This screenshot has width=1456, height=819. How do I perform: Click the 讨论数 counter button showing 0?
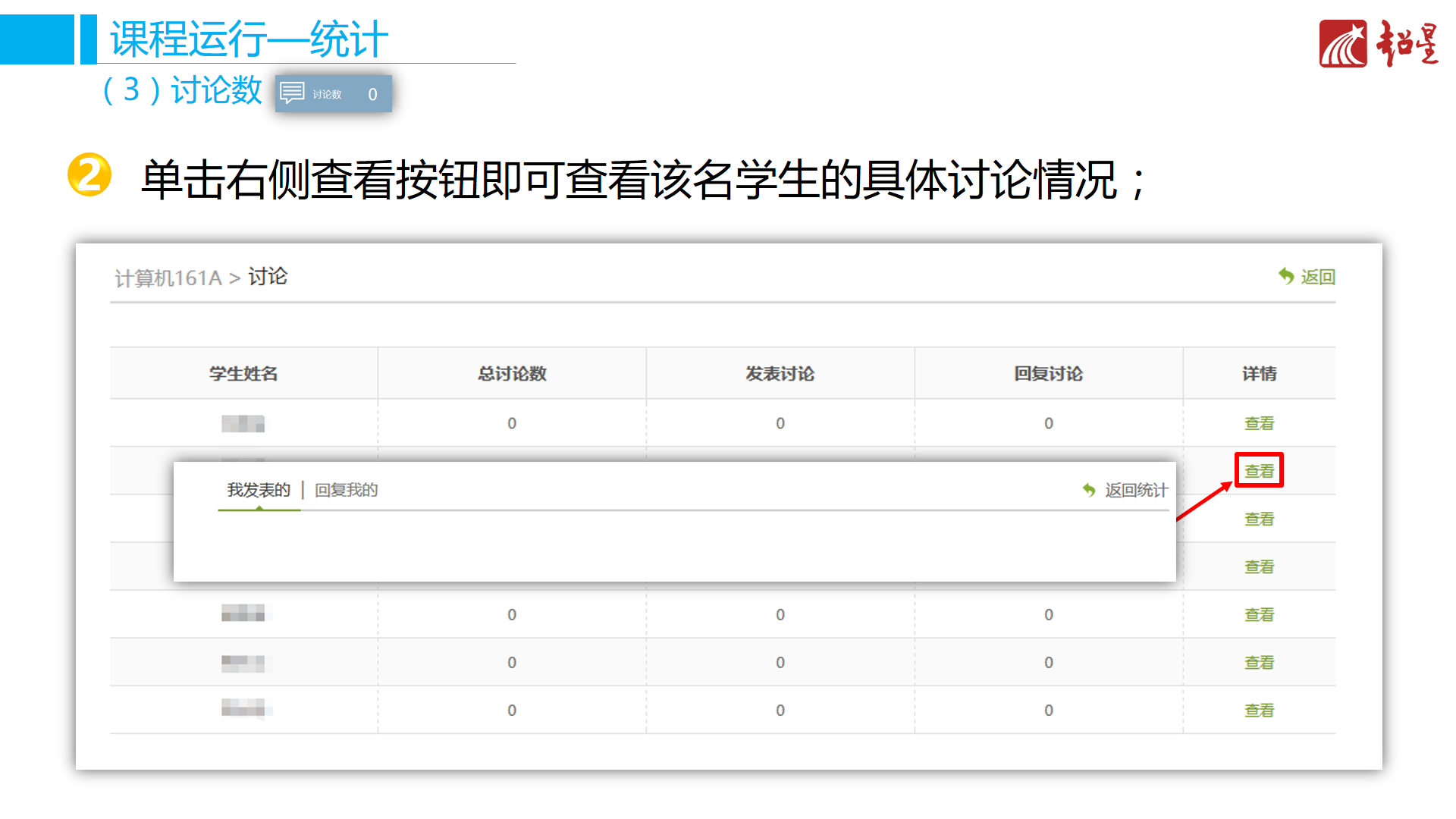tap(334, 93)
